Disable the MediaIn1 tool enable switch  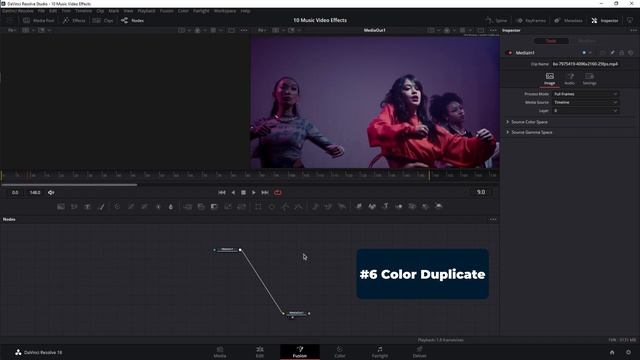click(509, 53)
